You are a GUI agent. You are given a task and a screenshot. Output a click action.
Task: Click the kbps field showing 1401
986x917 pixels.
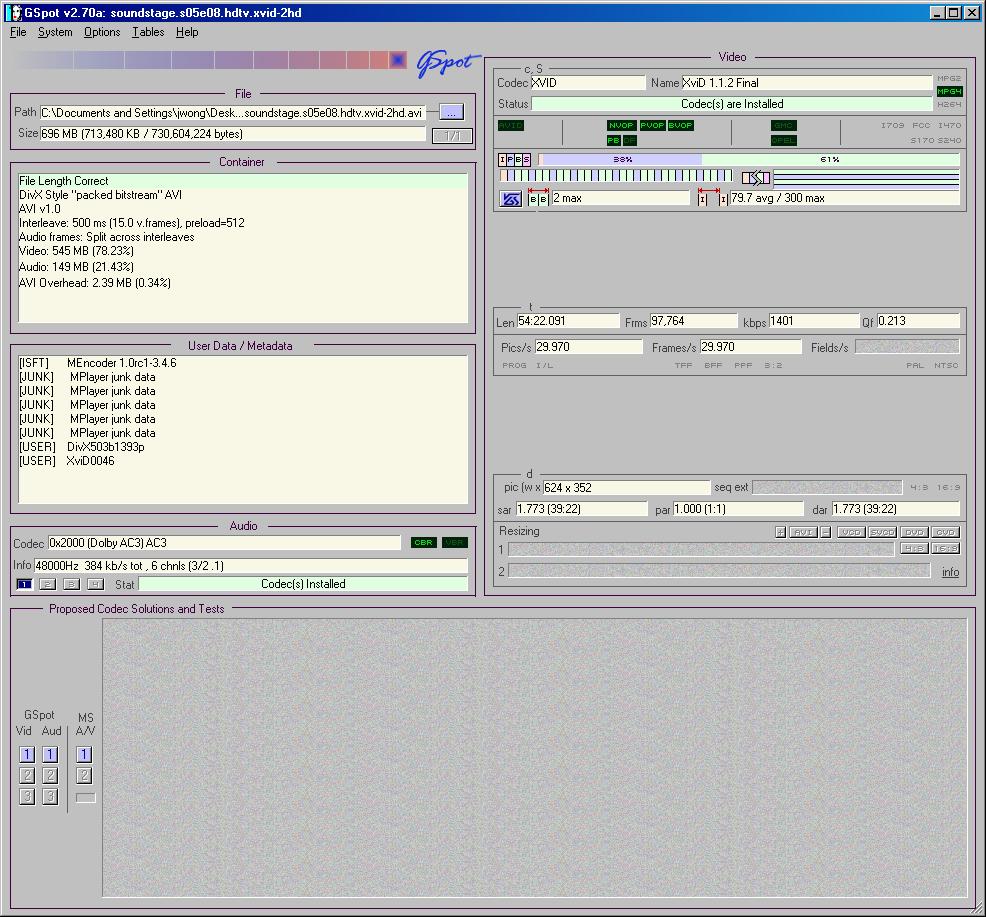(x=814, y=321)
